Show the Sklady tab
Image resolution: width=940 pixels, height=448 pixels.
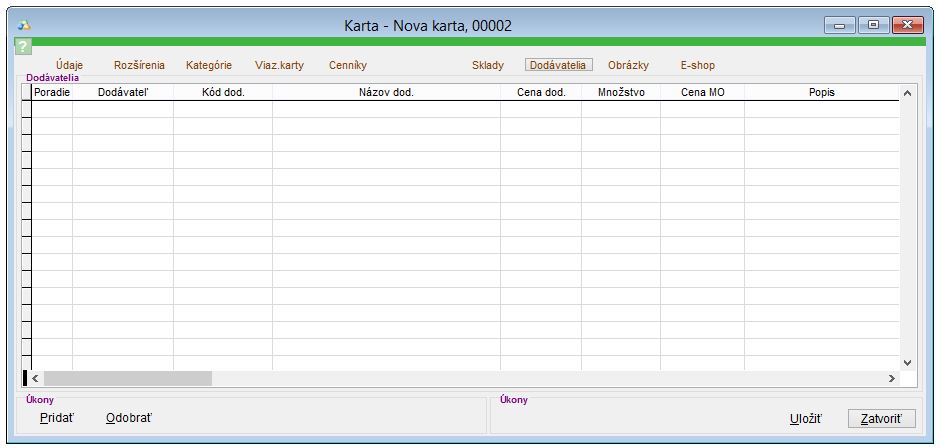click(488, 65)
